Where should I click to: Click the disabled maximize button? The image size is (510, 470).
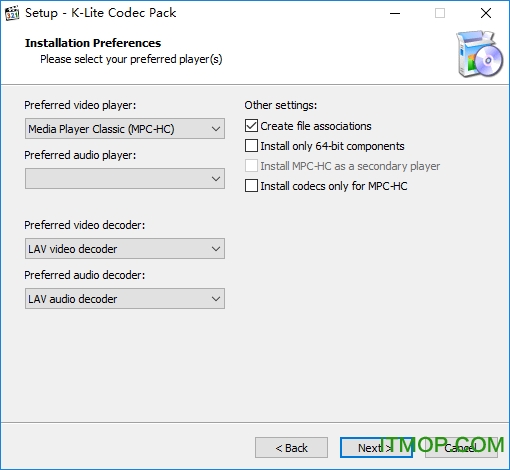(x=440, y=13)
